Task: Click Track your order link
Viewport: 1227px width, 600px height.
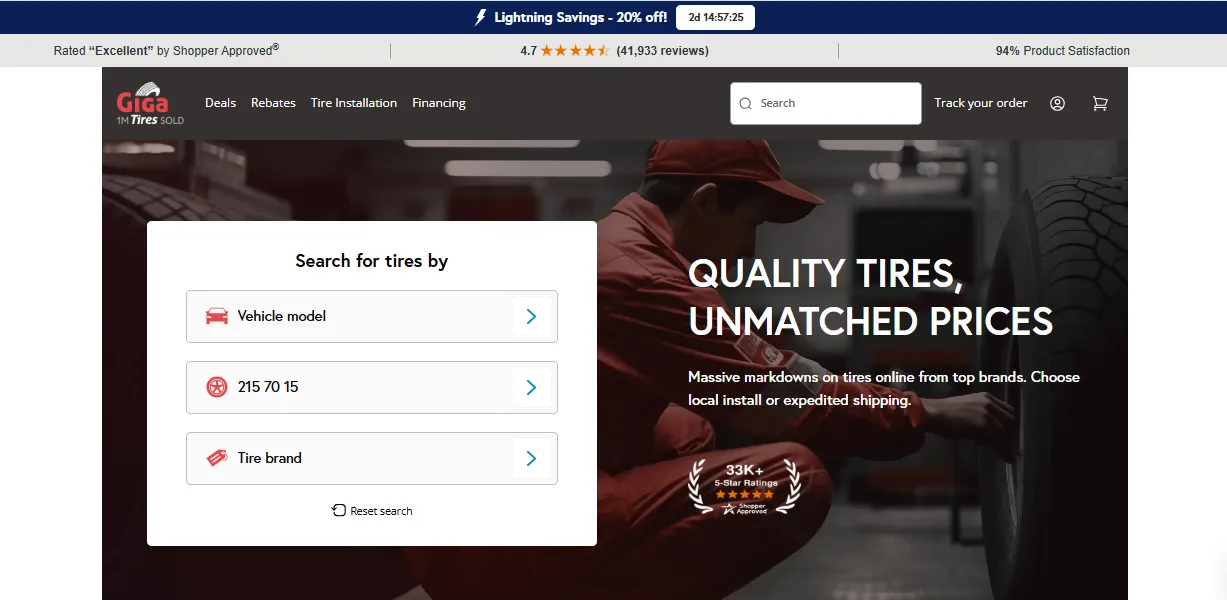Action: (981, 103)
